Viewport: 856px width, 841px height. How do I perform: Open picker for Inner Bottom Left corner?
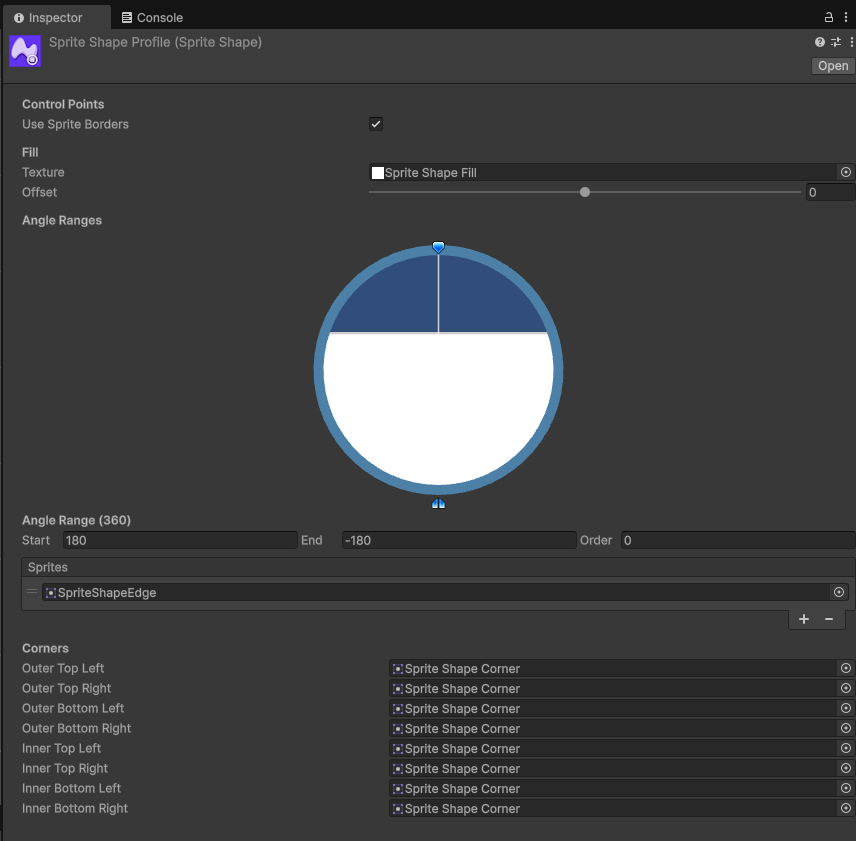846,789
